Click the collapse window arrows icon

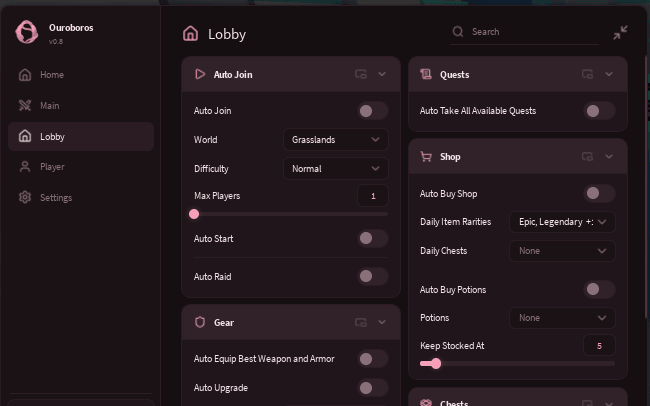620,32
